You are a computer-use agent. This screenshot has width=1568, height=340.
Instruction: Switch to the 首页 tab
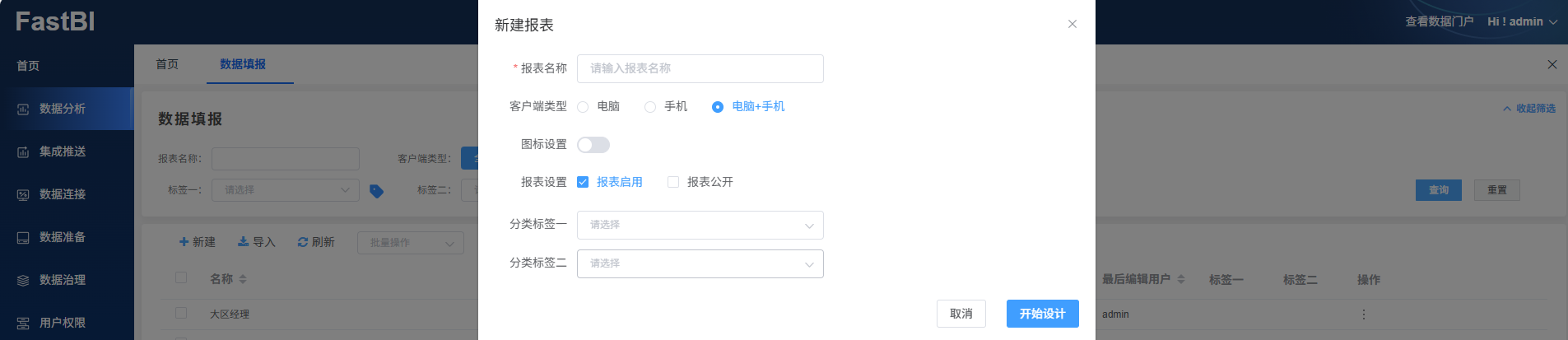[x=167, y=64]
